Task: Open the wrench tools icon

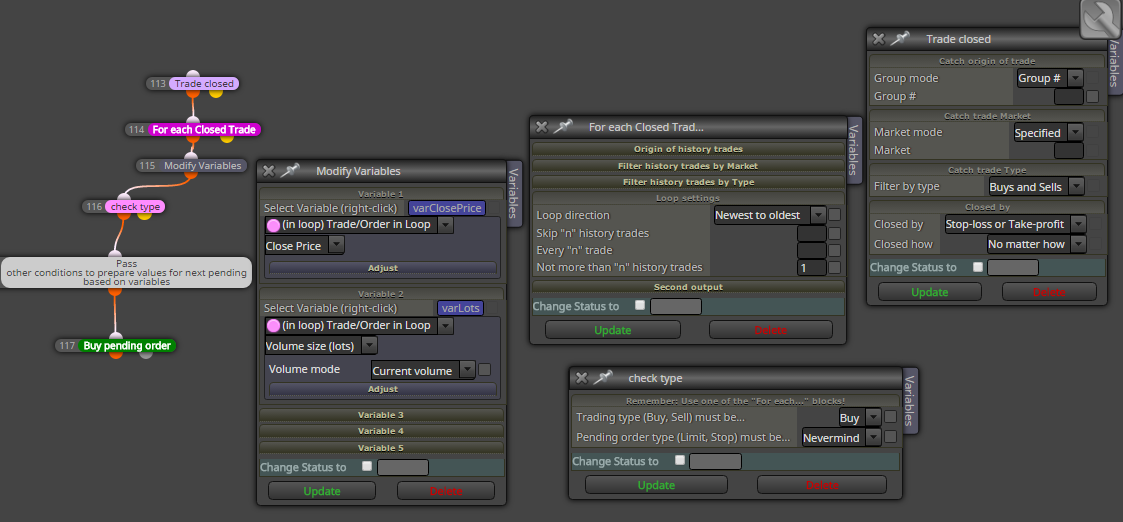Action: 1101,20
